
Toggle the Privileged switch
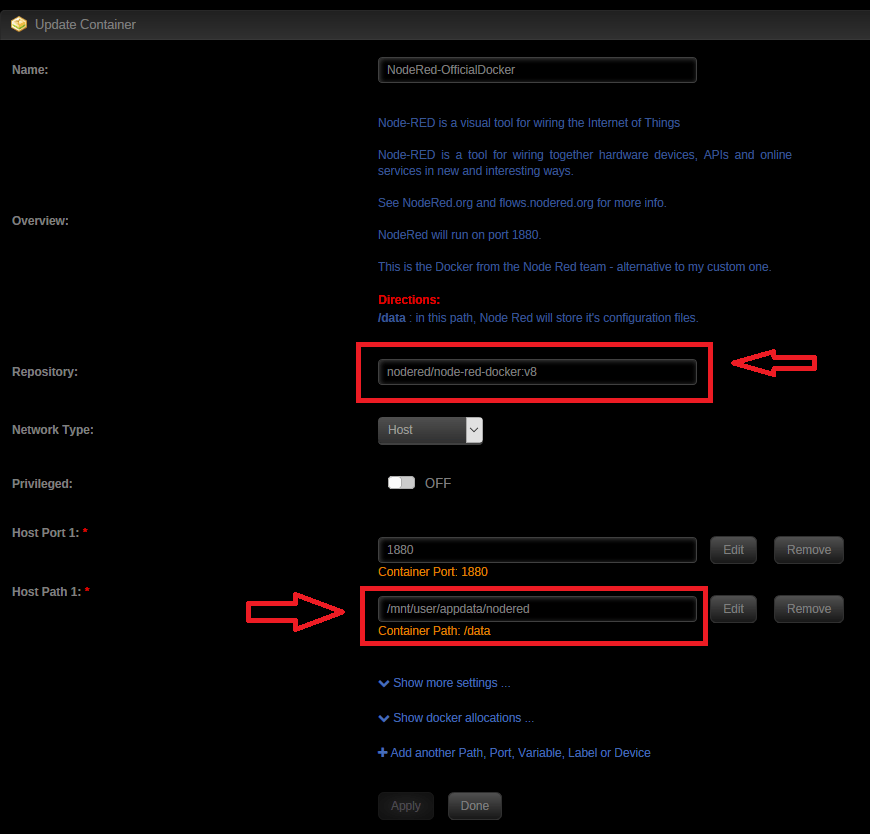(x=401, y=483)
